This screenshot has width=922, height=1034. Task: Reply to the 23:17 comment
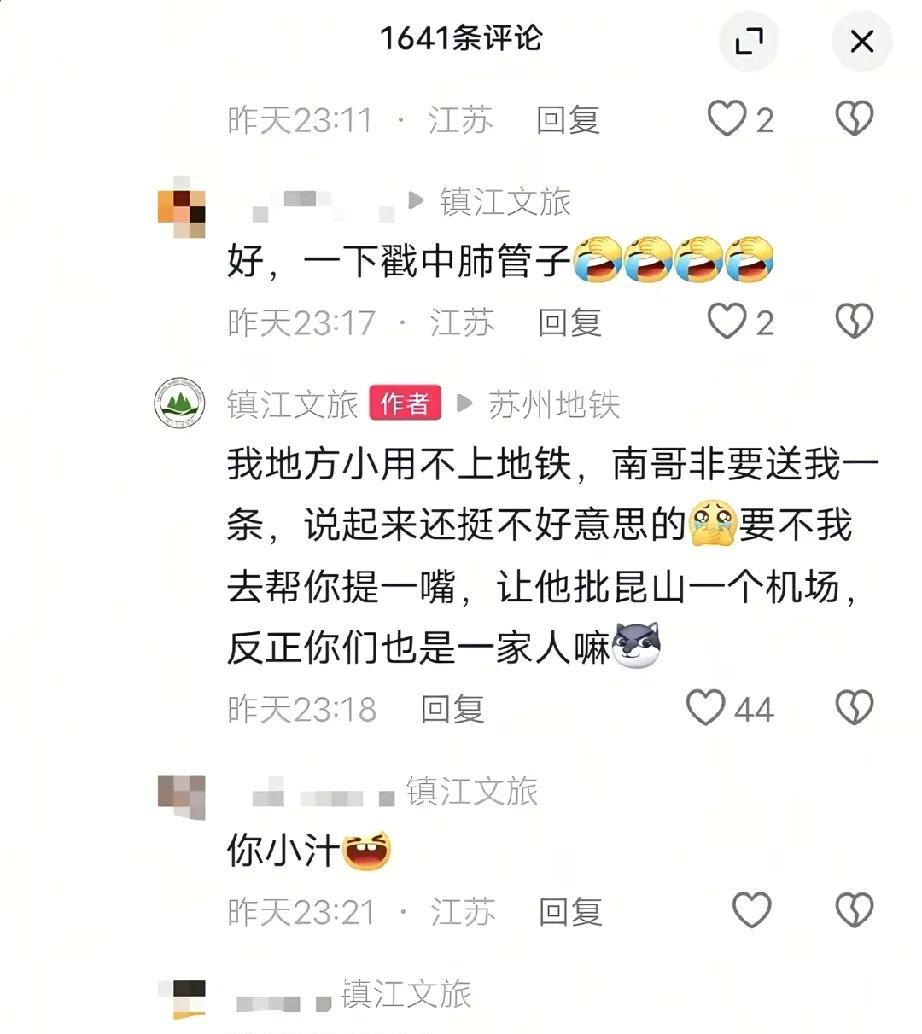point(569,322)
